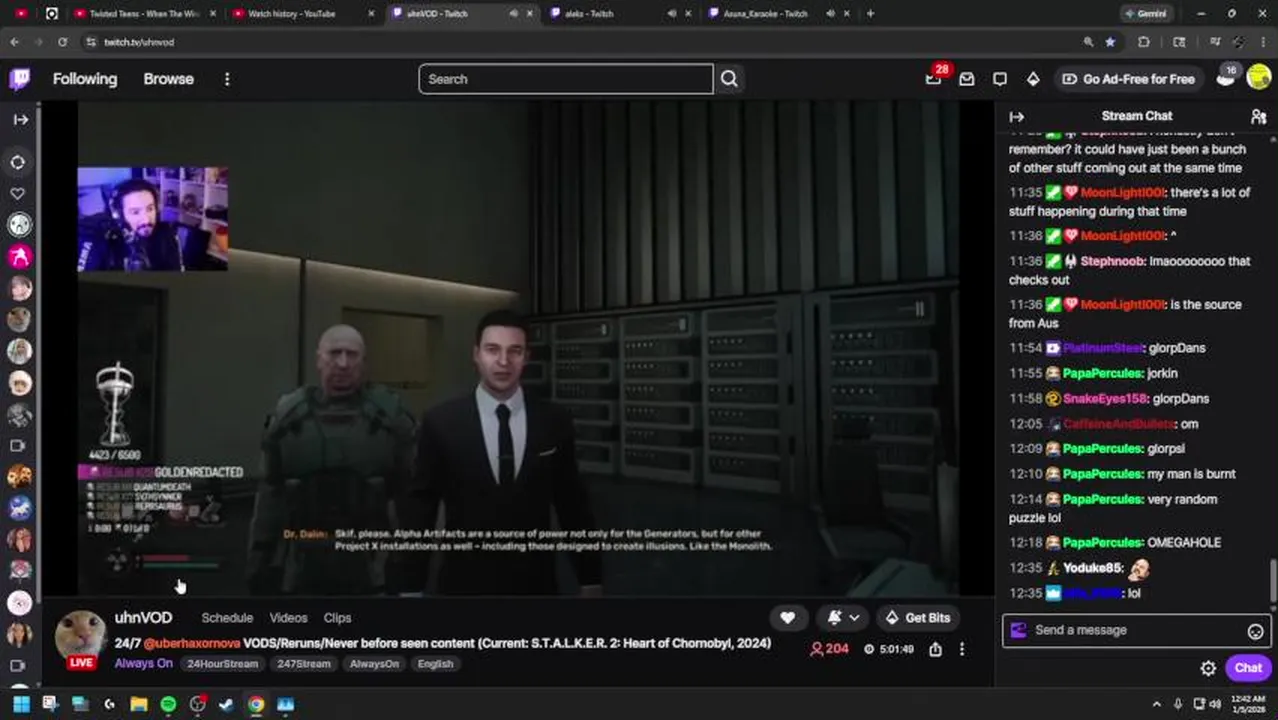Open the Twitch notifications inbox envelope
This screenshot has width=1278, height=720.
966,79
